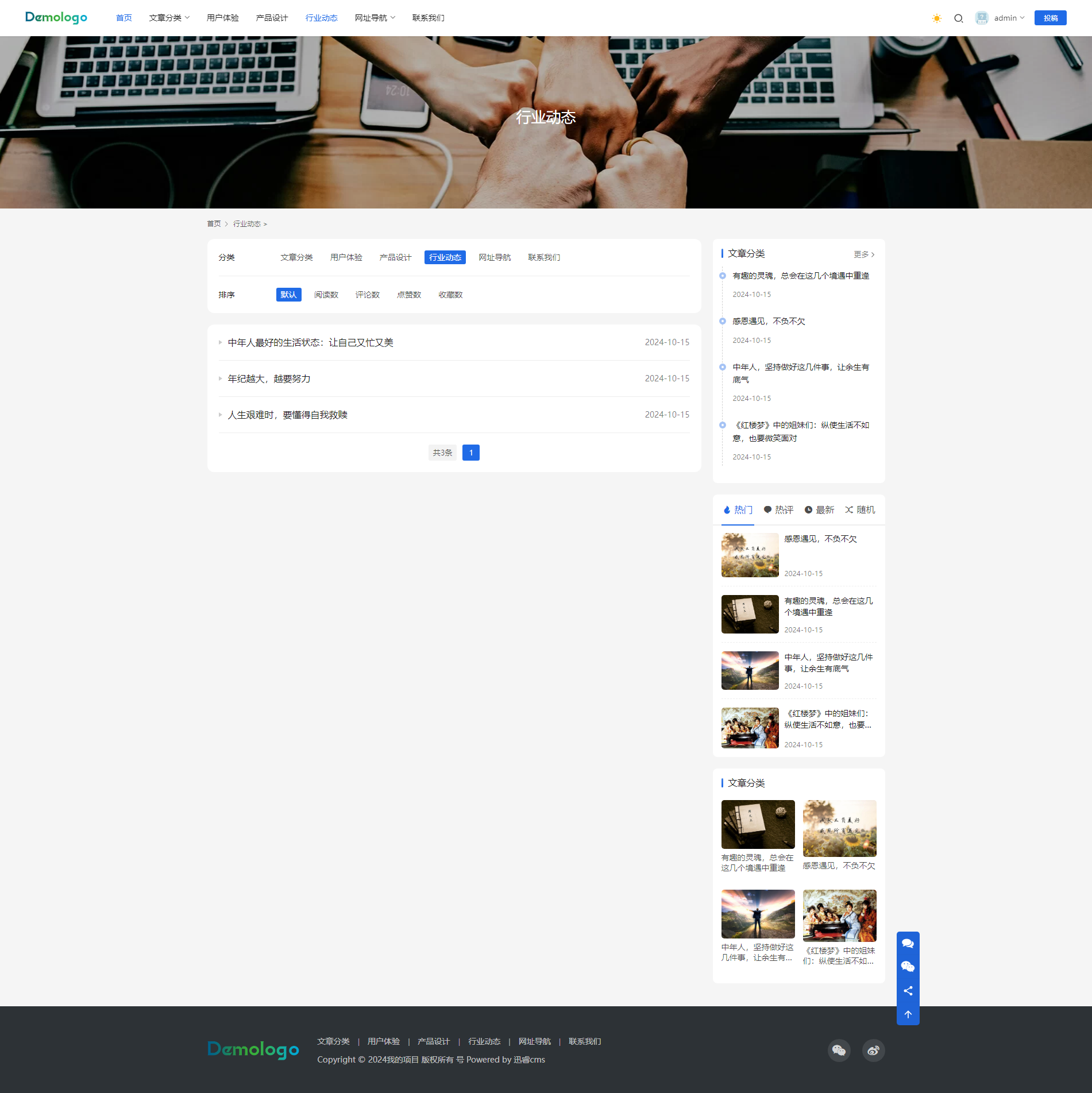Click the floating share icon
Image resolution: width=1092 pixels, height=1093 pixels.
tap(908, 991)
